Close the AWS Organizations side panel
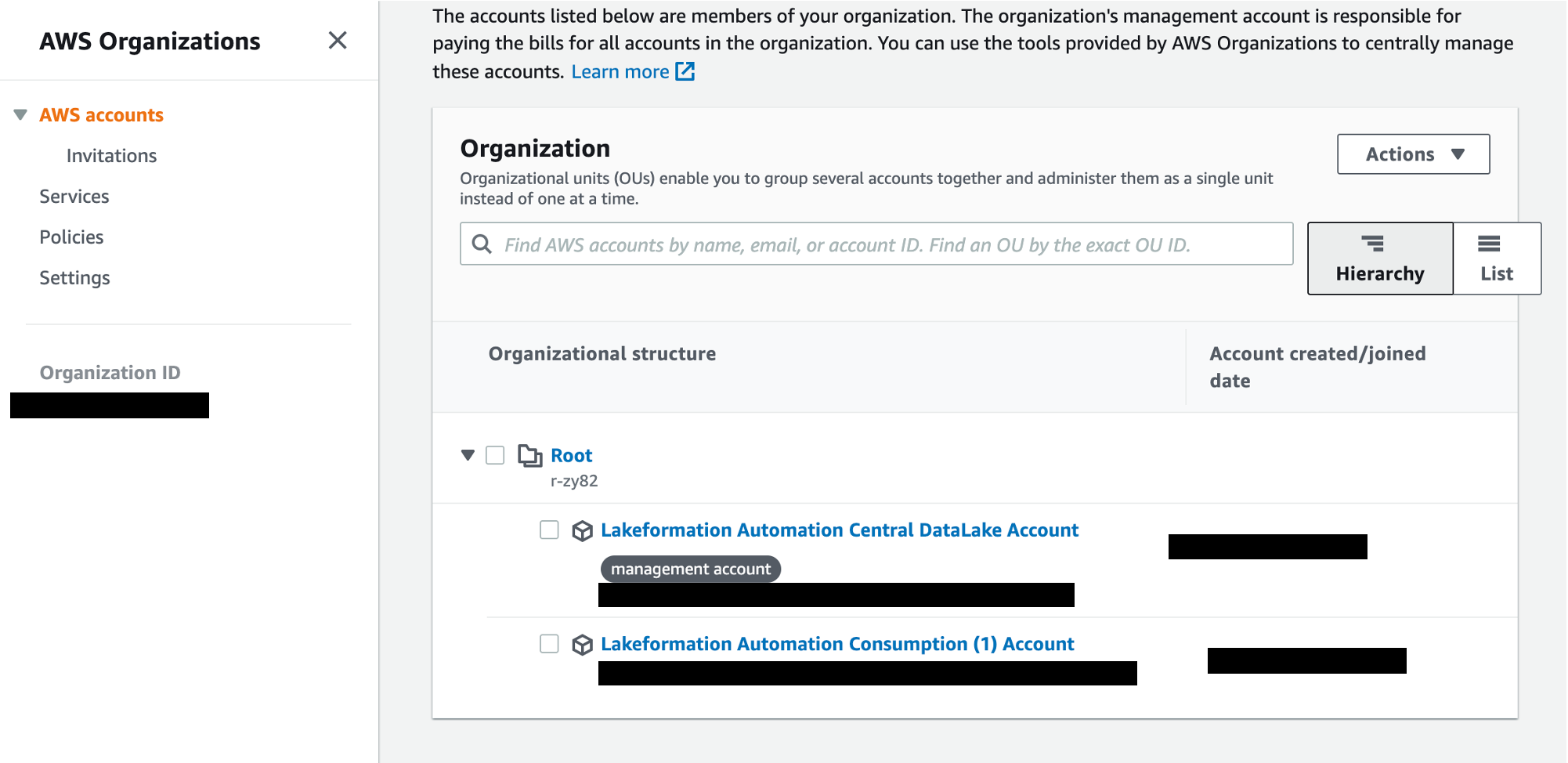1568x763 pixels. click(338, 40)
